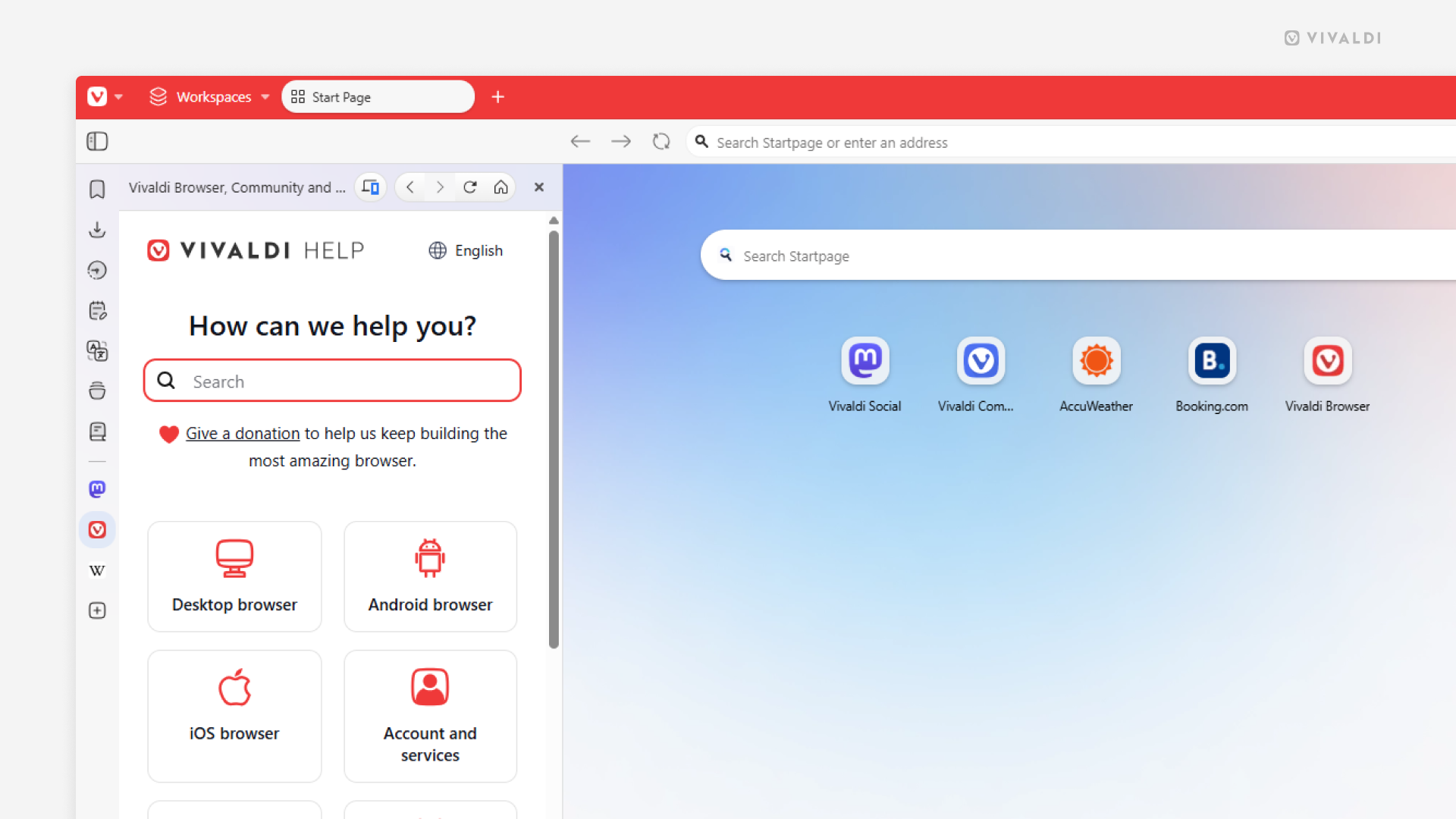Screen dimensions: 1456x819
Task: Go back in web panel
Action: point(410,187)
